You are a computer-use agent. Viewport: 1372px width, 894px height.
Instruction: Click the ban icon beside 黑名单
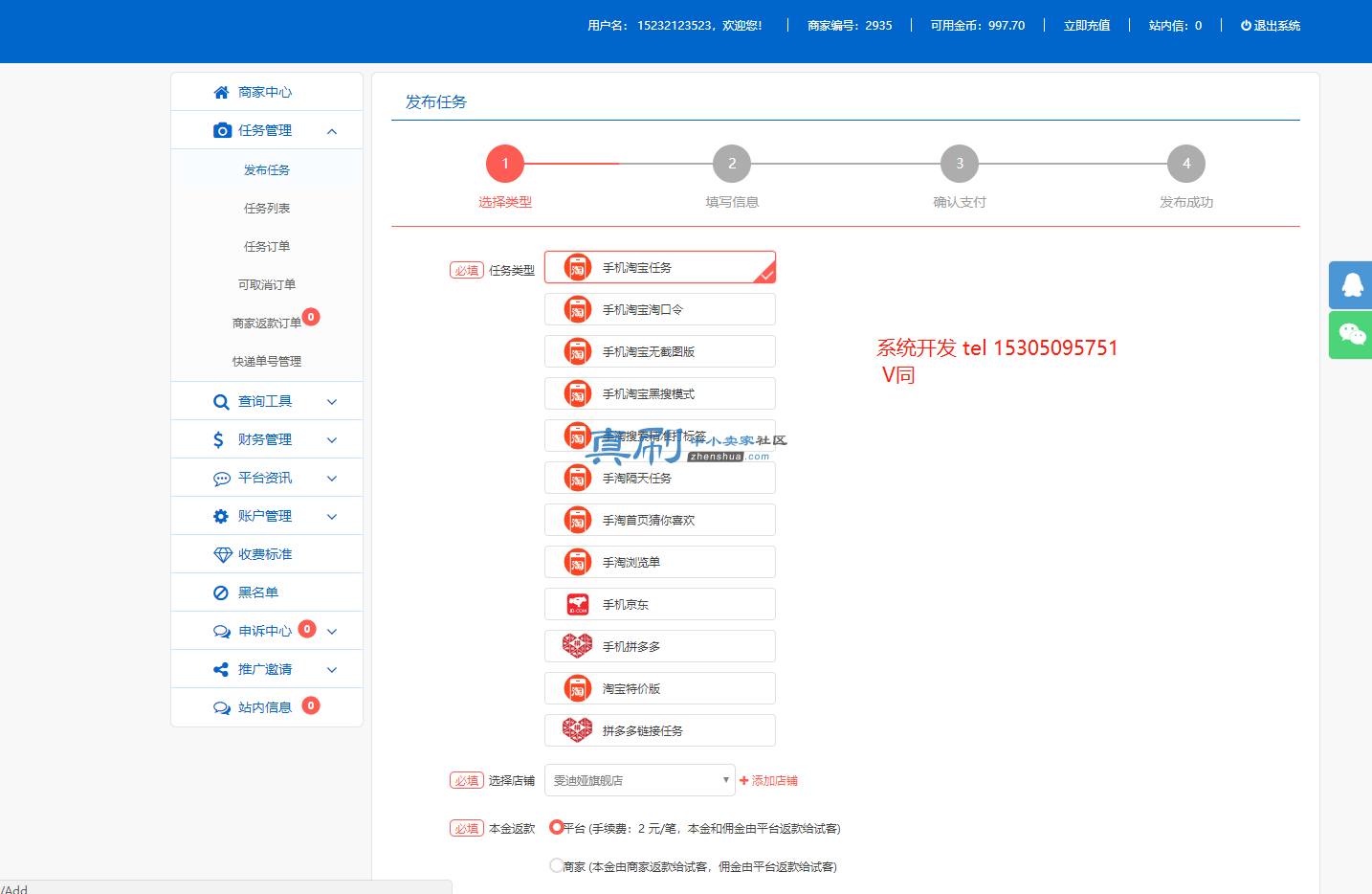click(221, 592)
